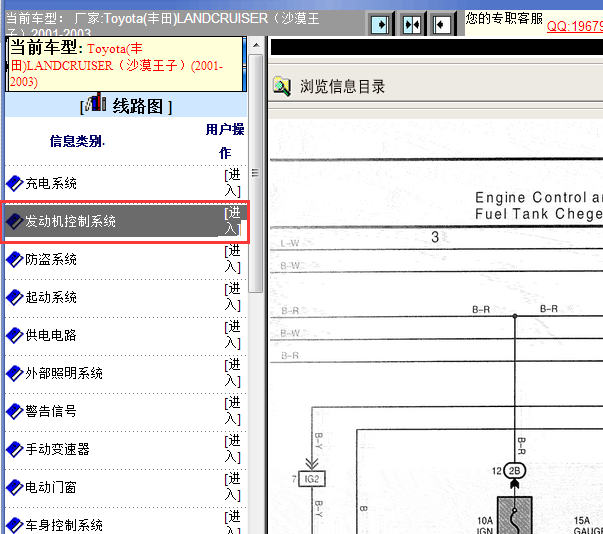
Task: Click the left-arrow panel layout icon
Action: [x=442, y=25]
